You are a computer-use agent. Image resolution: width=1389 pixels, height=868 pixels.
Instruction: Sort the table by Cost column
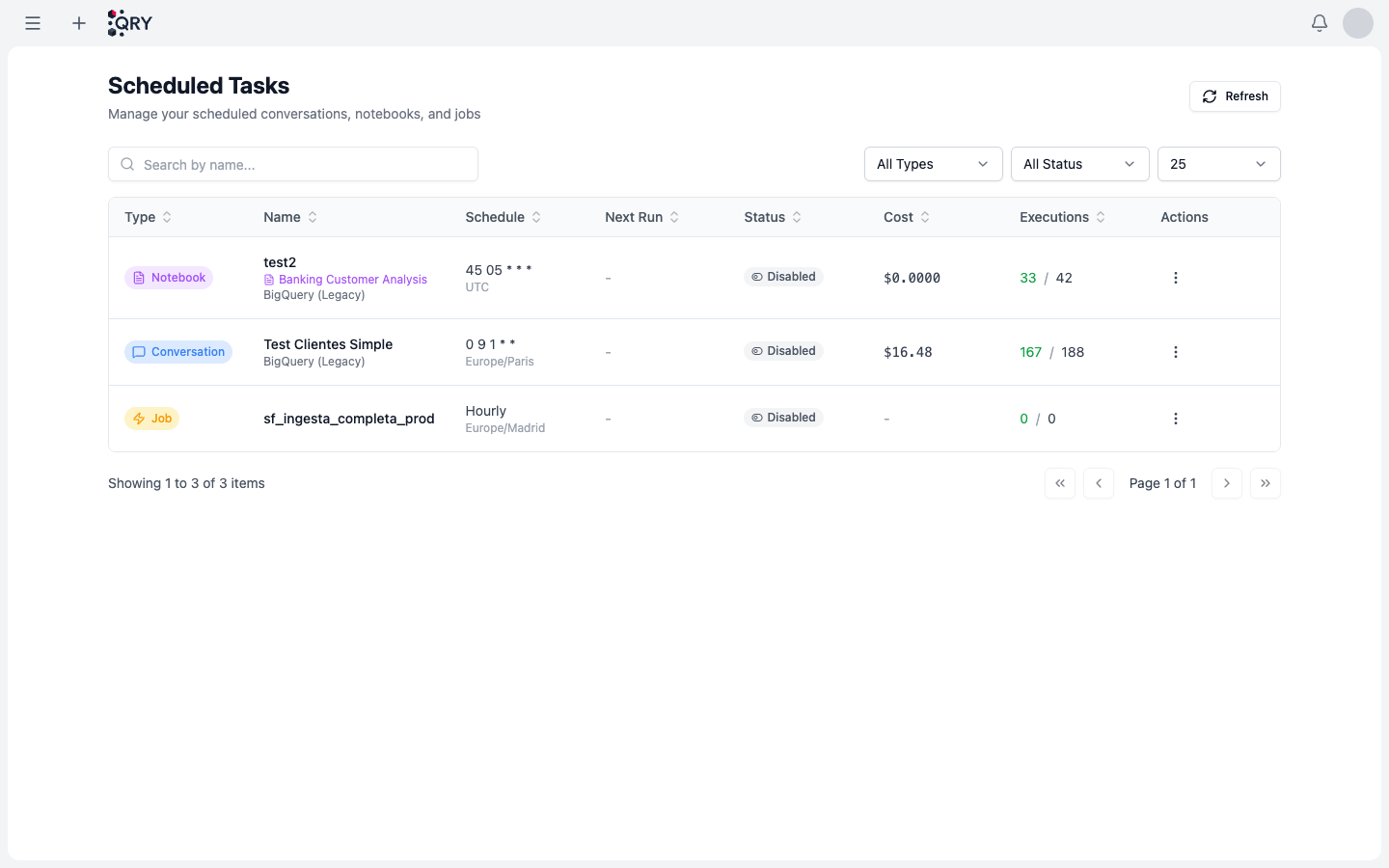907,217
